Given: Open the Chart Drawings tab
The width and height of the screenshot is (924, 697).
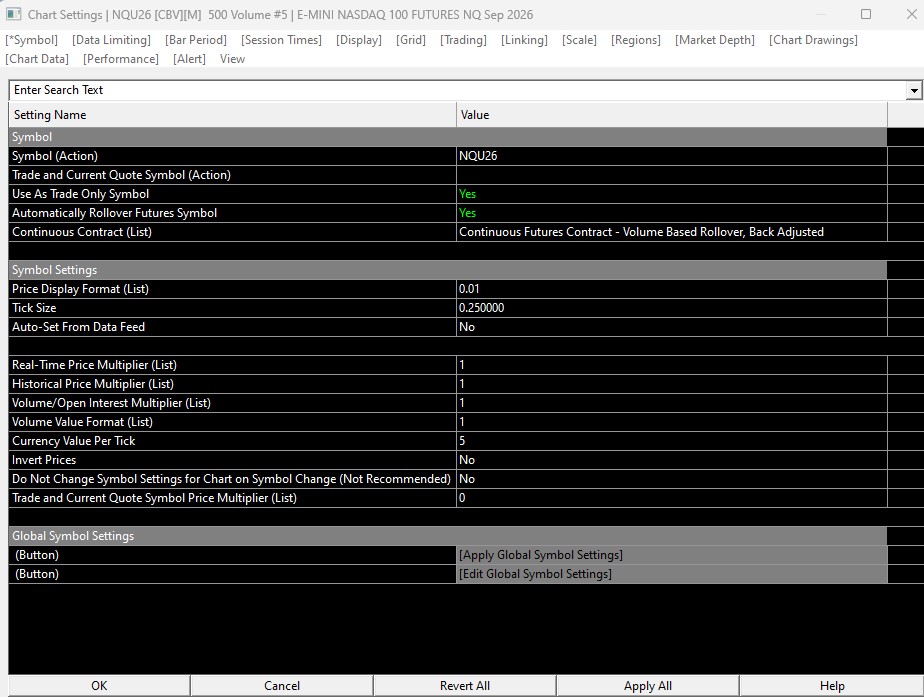Looking at the screenshot, I should point(813,40).
